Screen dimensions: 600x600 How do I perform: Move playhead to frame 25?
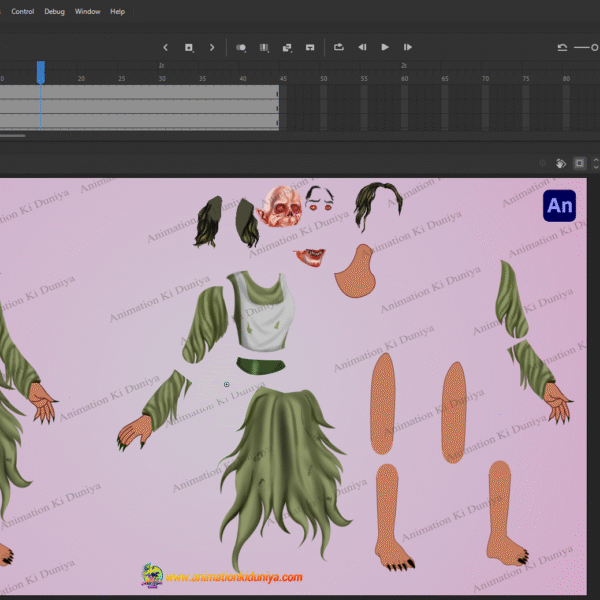[x=122, y=78]
